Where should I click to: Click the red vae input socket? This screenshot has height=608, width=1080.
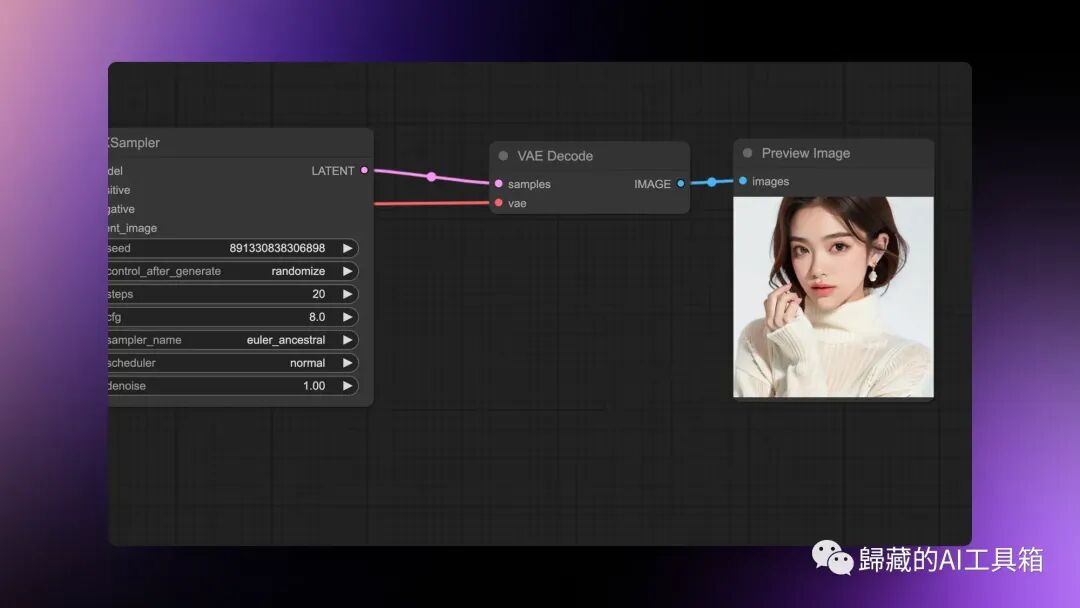[x=499, y=202]
